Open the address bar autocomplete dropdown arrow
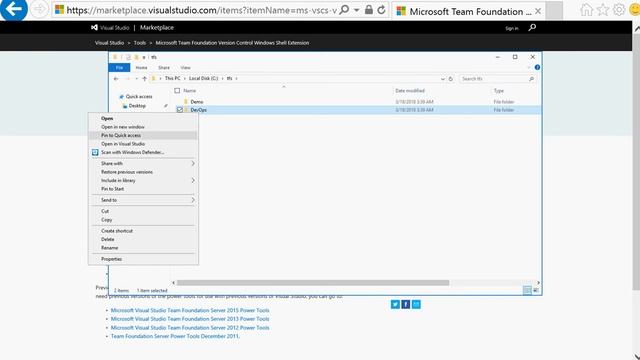This screenshot has height=360, width=640. coord(356,10)
